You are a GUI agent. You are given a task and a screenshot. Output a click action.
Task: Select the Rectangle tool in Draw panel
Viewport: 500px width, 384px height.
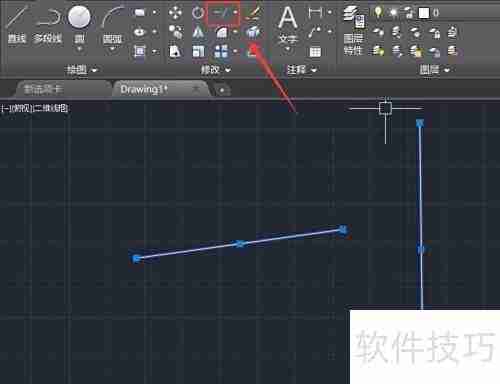[139, 13]
